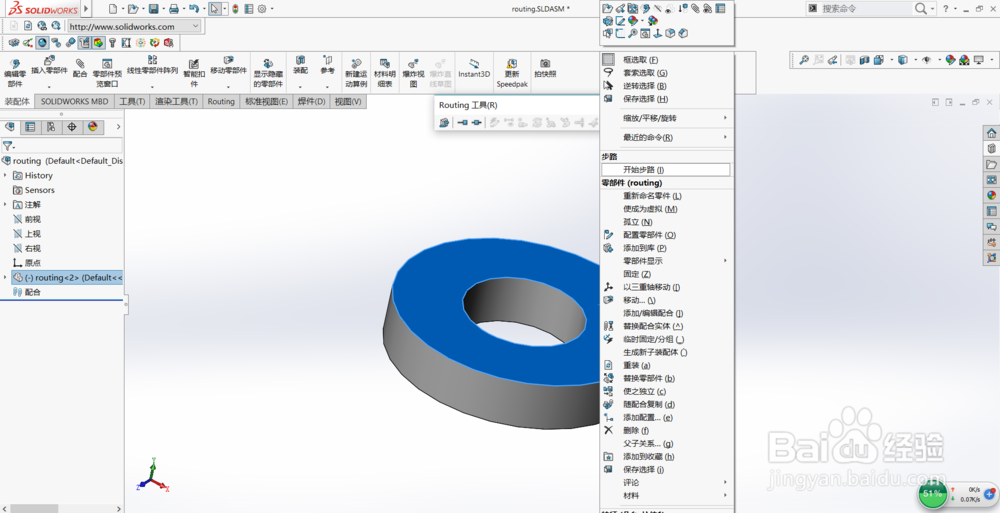Click the Undo arrow icon
Image resolution: width=1000 pixels, height=513 pixels.
click(x=194, y=9)
